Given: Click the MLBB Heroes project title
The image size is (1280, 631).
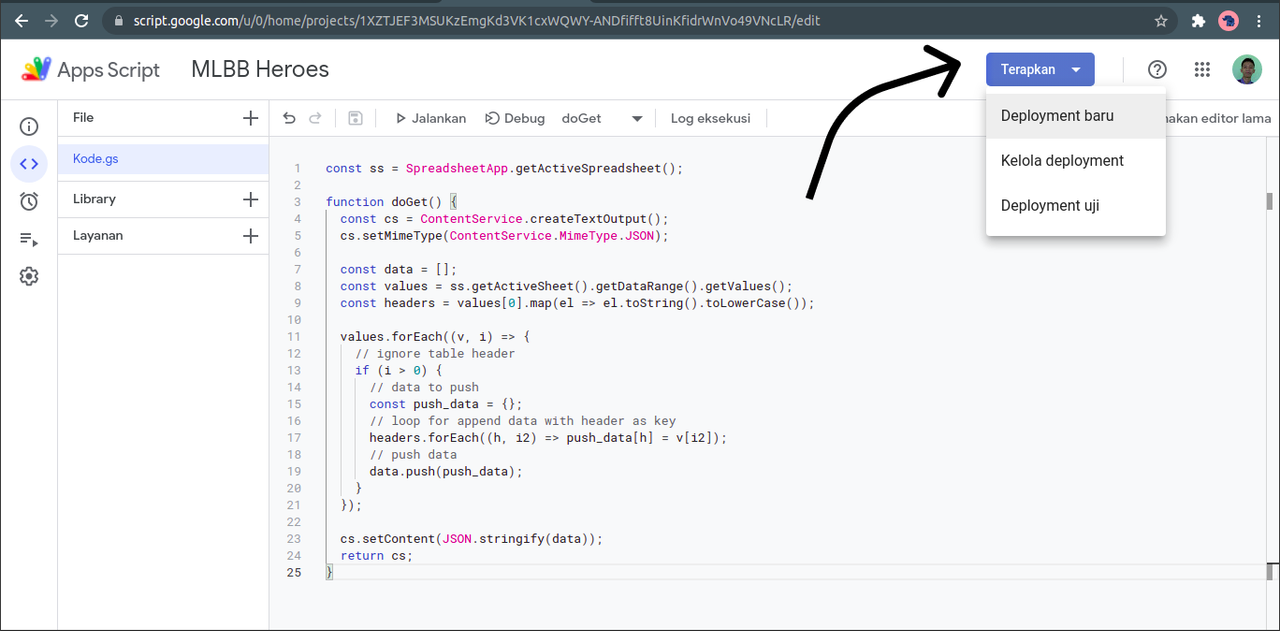Looking at the screenshot, I should click(260, 69).
